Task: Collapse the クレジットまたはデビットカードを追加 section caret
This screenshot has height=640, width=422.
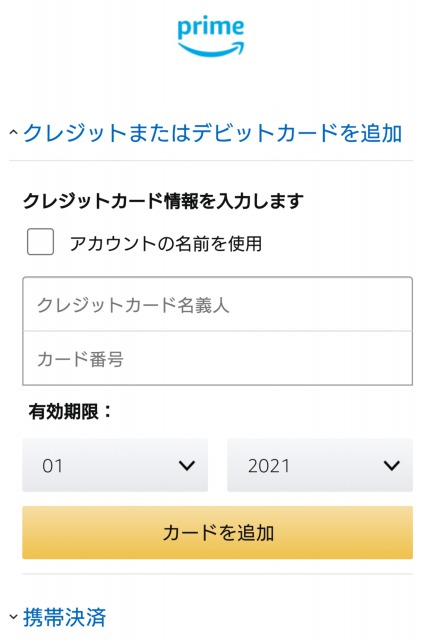Action: [x=13, y=132]
